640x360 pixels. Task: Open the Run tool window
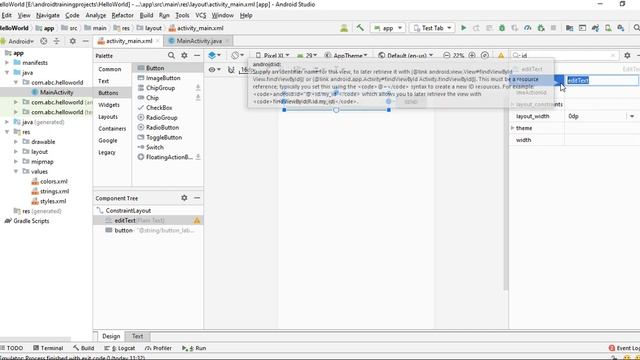(x=194, y=348)
